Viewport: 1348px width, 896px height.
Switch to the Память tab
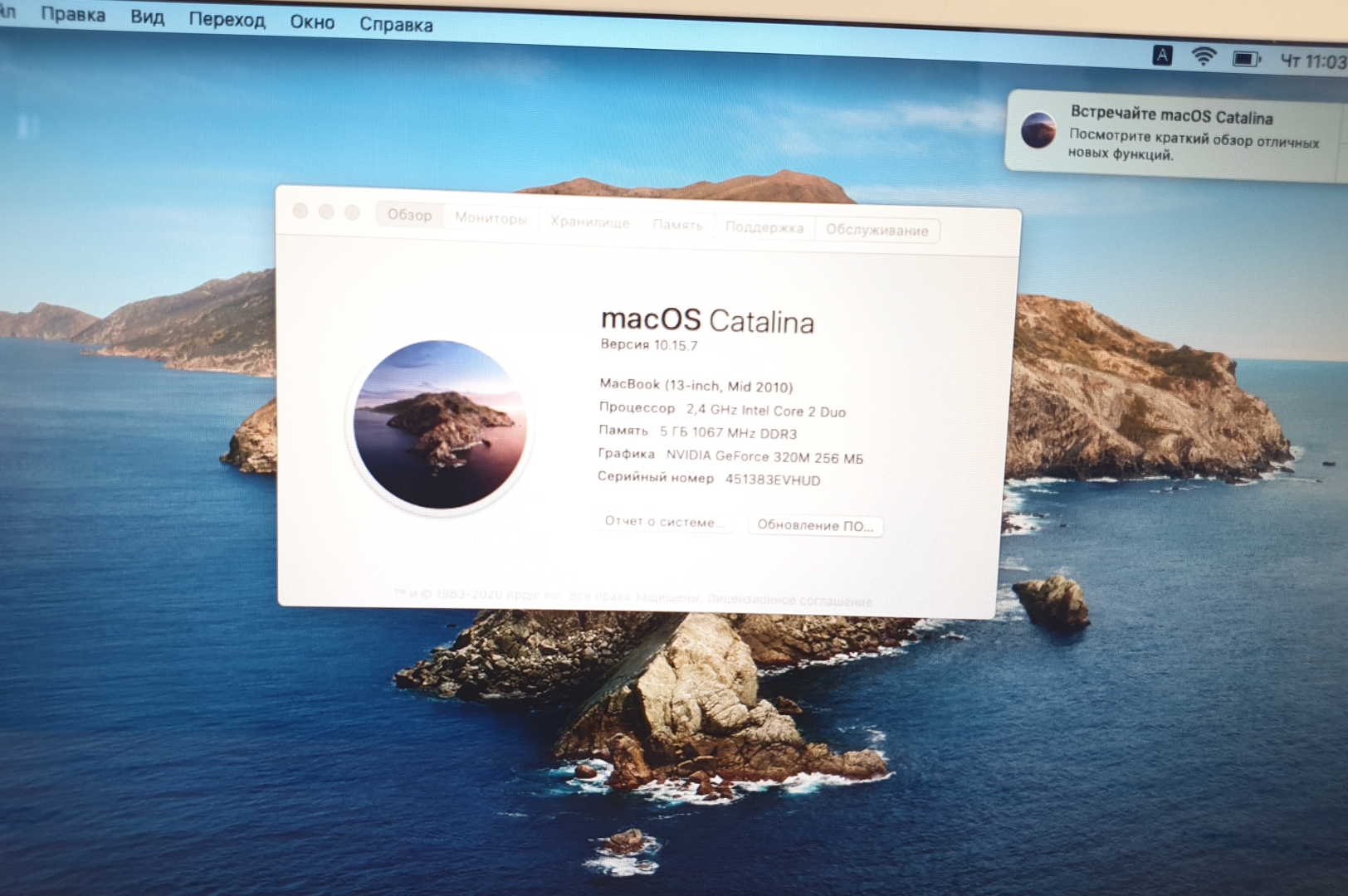[677, 225]
